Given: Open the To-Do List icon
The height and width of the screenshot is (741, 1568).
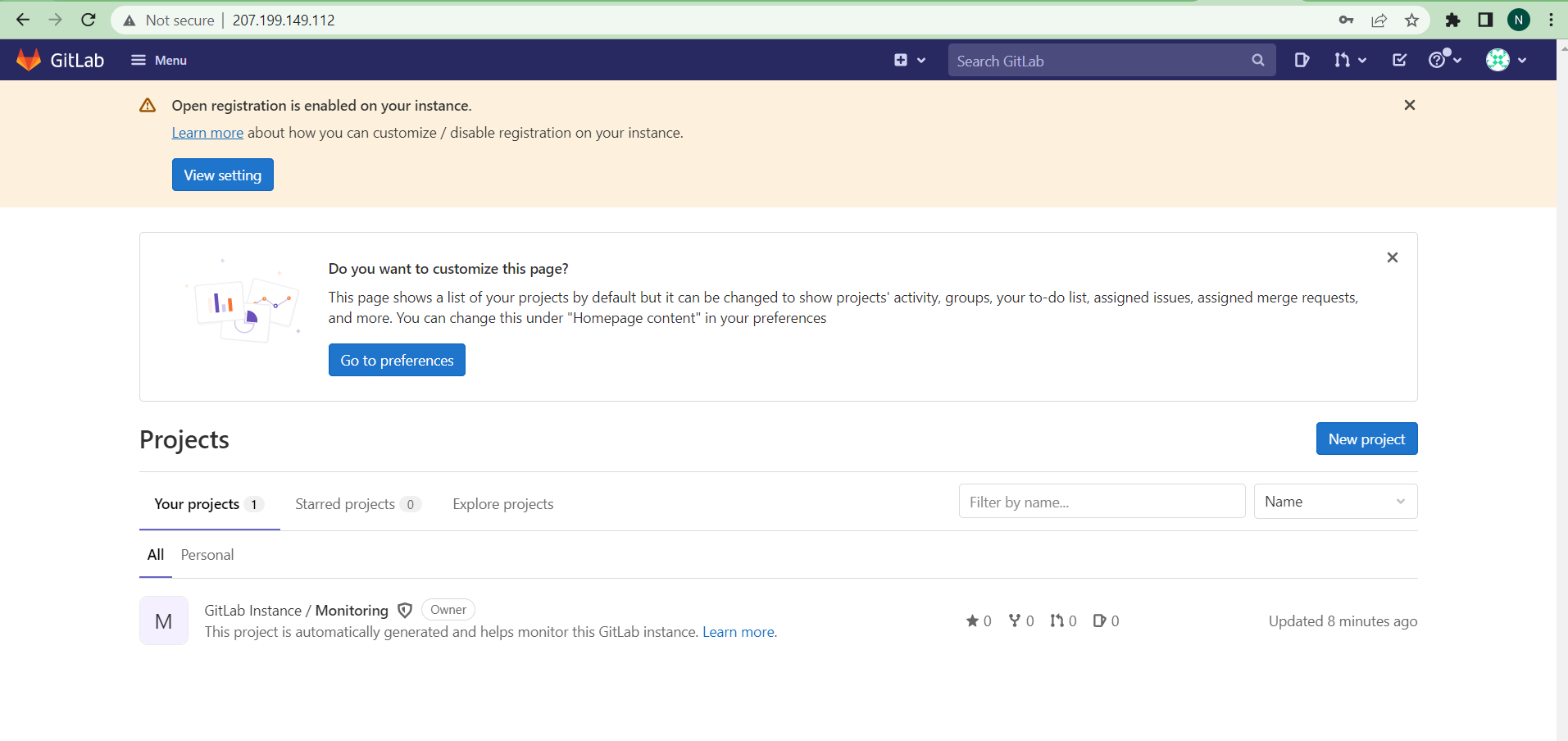Looking at the screenshot, I should coord(1400,60).
